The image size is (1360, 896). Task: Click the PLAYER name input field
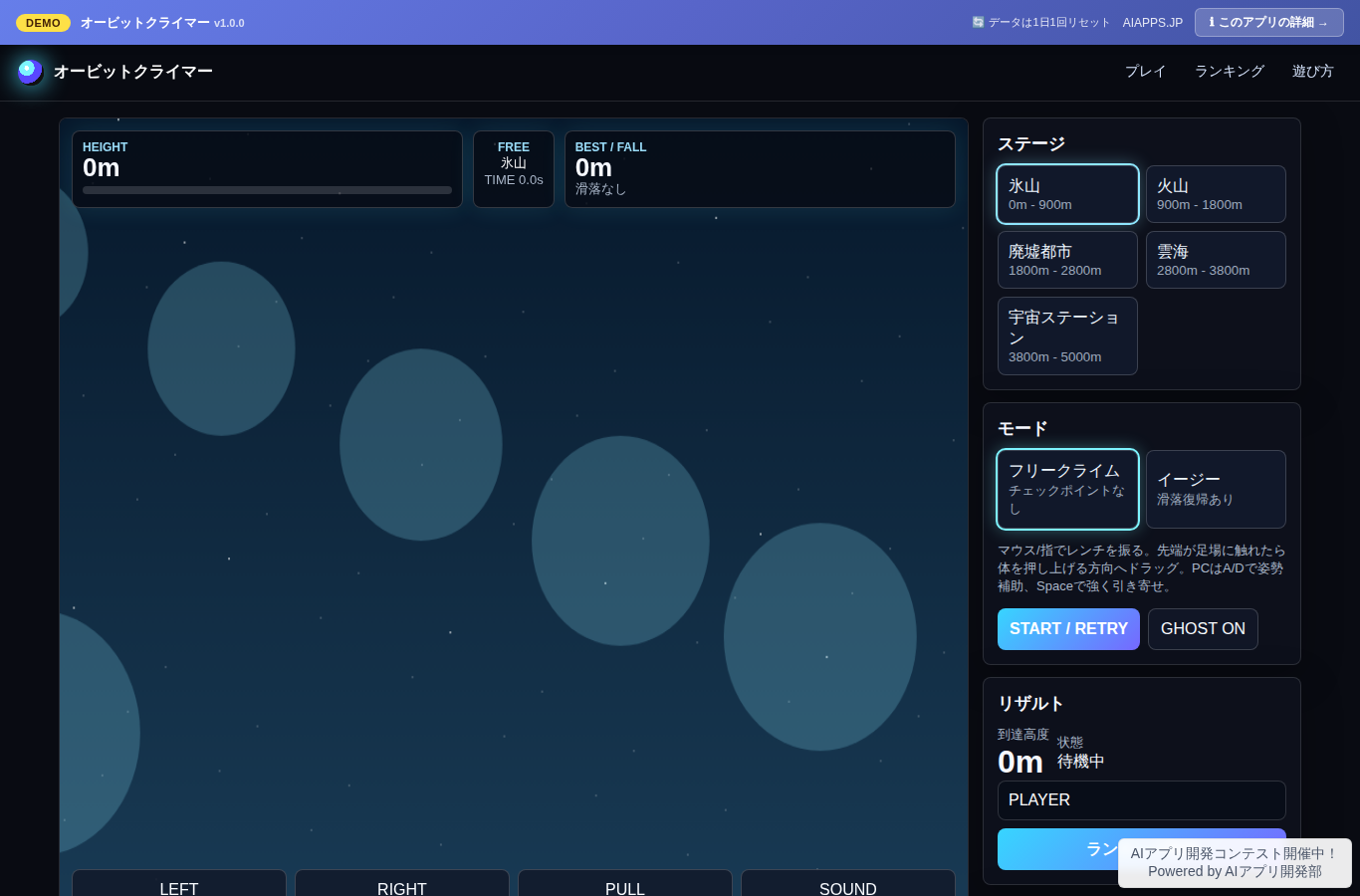(x=1142, y=800)
